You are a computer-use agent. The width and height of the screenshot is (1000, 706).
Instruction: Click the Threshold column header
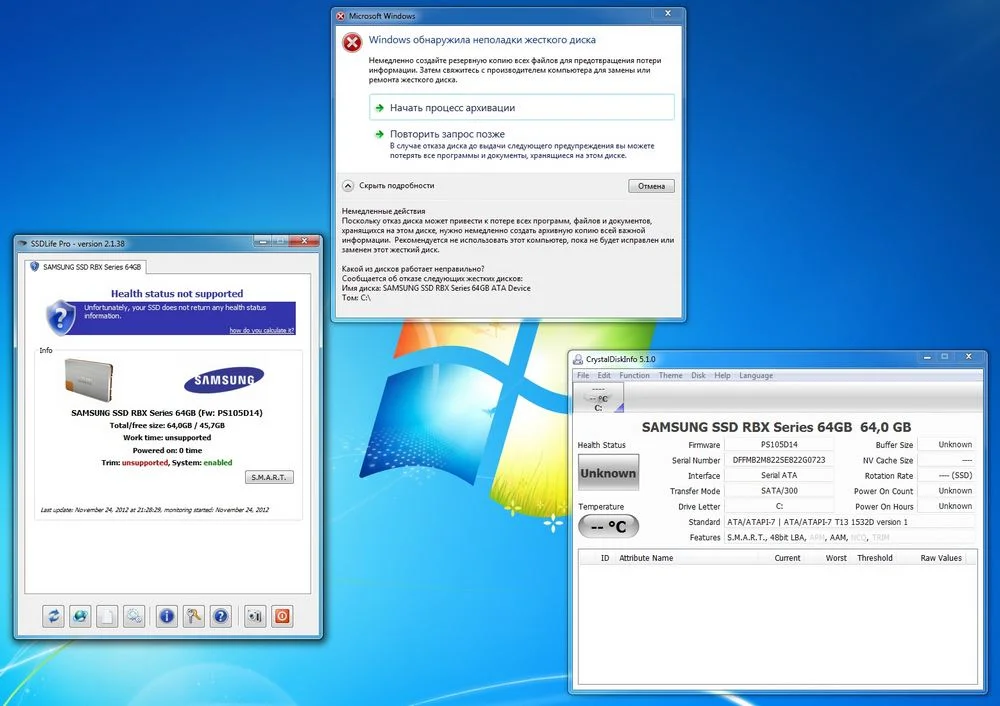point(874,558)
